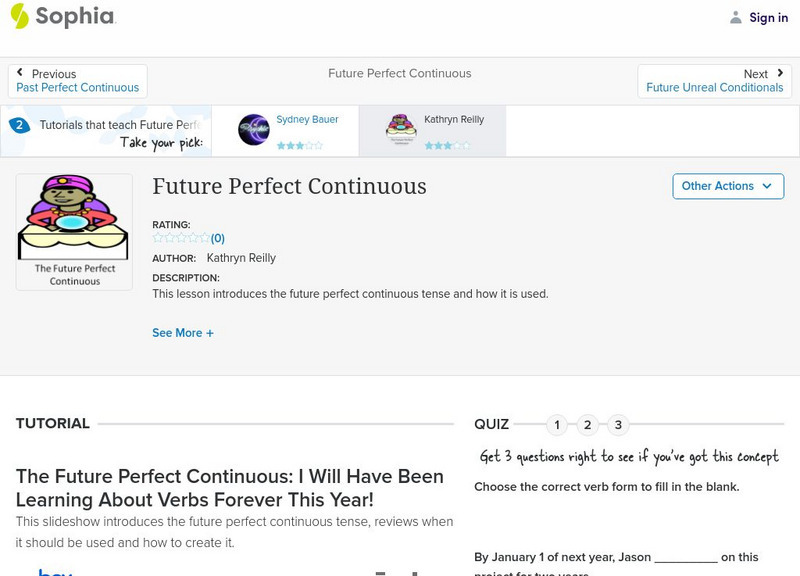
Task: Jump to quiz question 1
Action: point(557,425)
